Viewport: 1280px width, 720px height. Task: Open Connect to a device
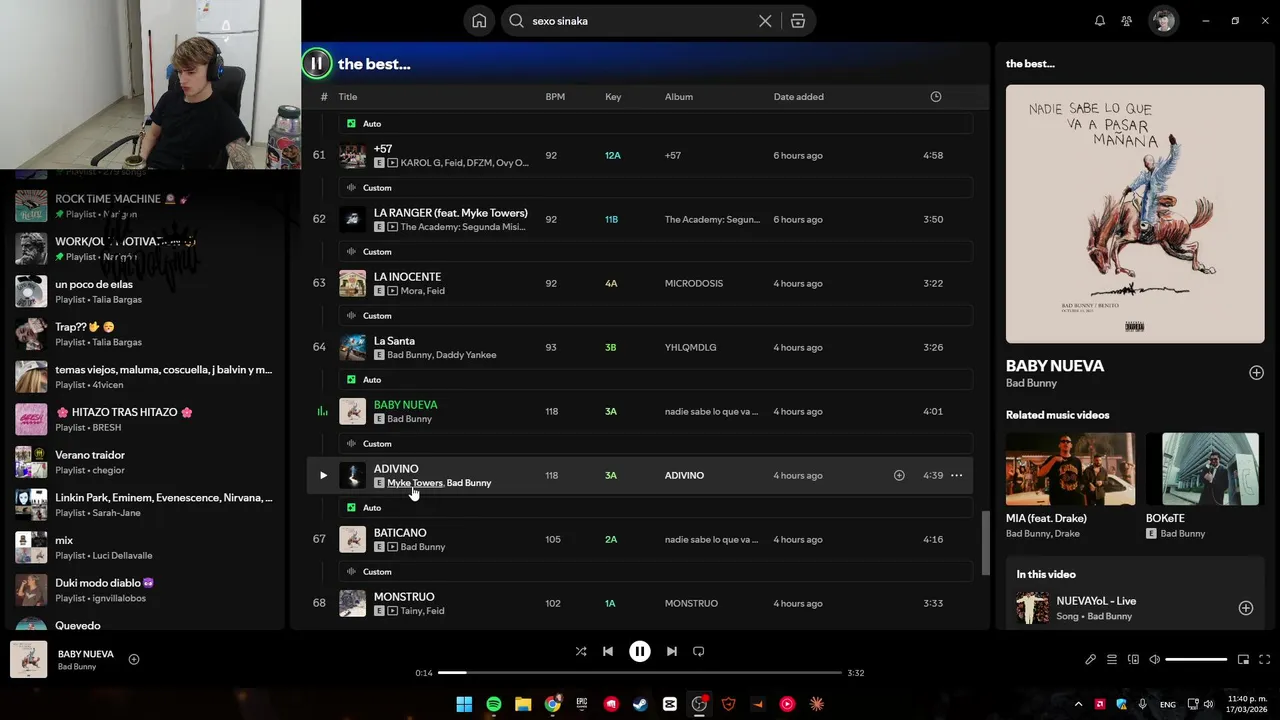(1133, 660)
